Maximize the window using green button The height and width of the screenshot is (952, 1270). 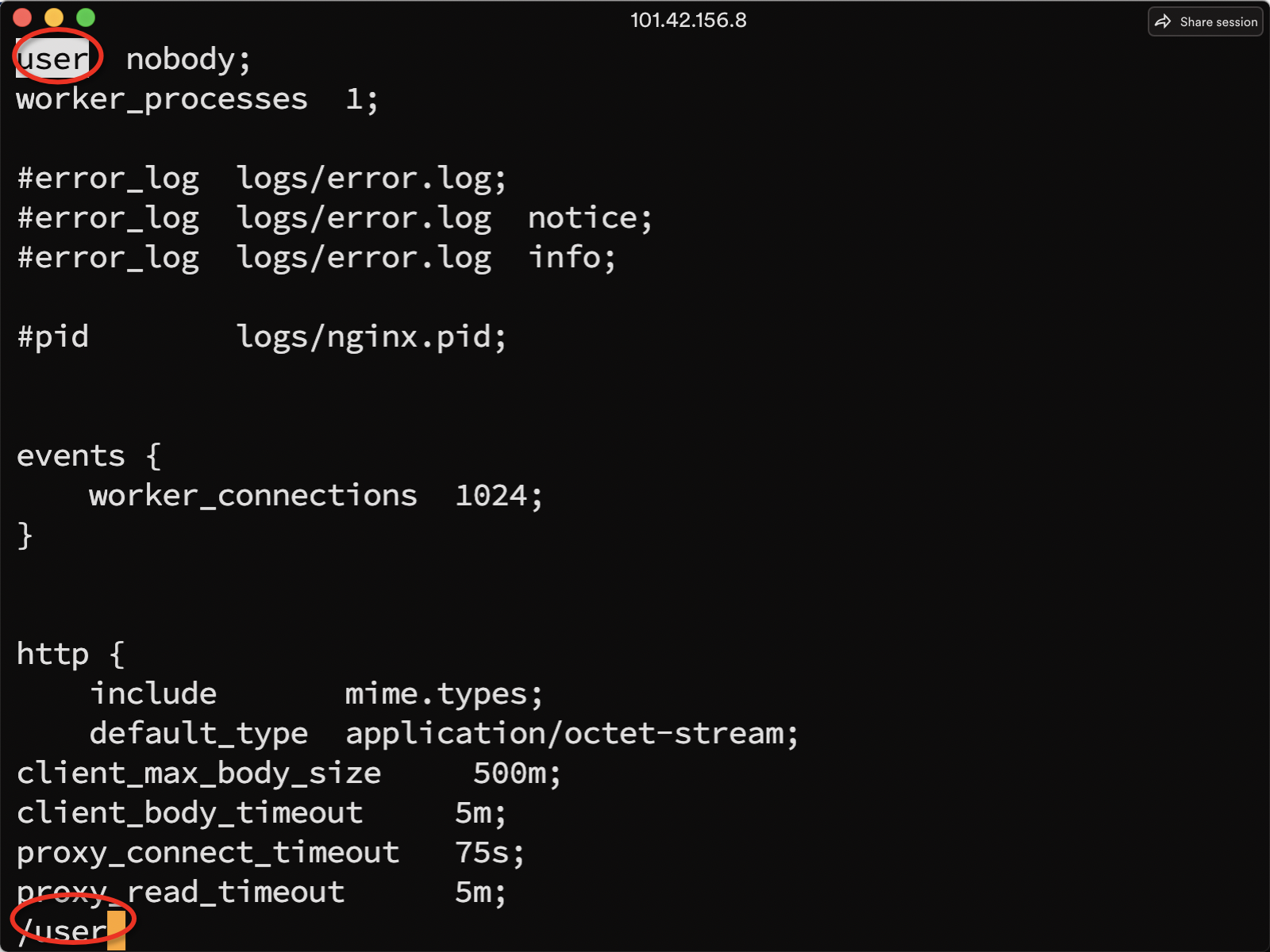86,17
